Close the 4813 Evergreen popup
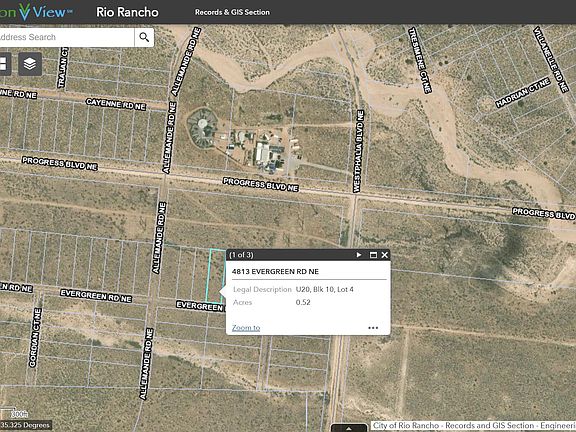The width and height of the screenshot is (576, 432). point(384,255)
